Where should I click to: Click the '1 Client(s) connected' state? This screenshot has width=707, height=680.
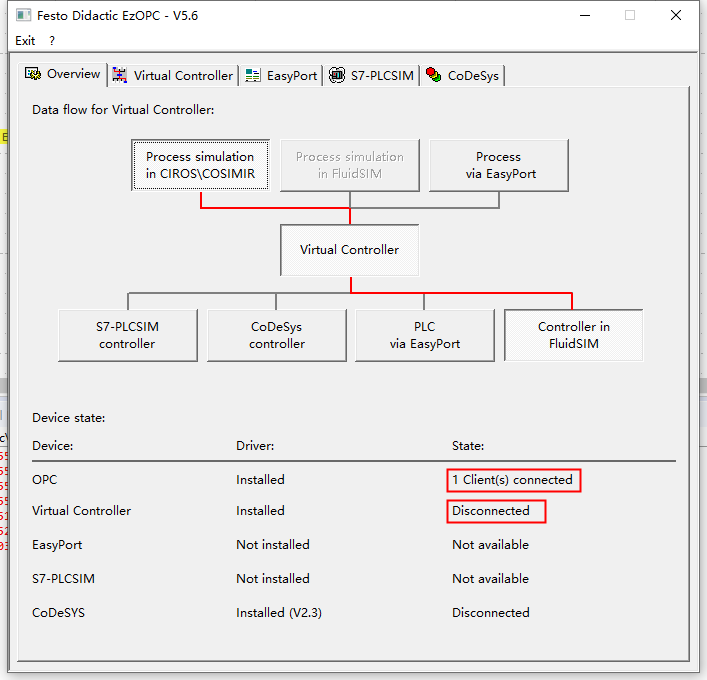[513, 480]
